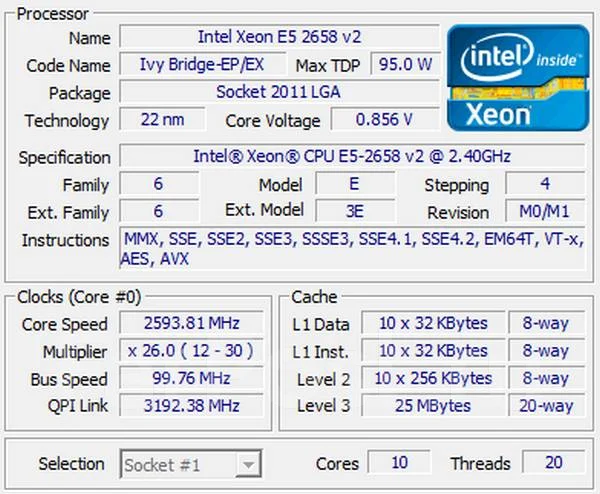Click the Max TDP value 95.0 W
Viewport: 600px width, 494px height.
coord(405,65)
